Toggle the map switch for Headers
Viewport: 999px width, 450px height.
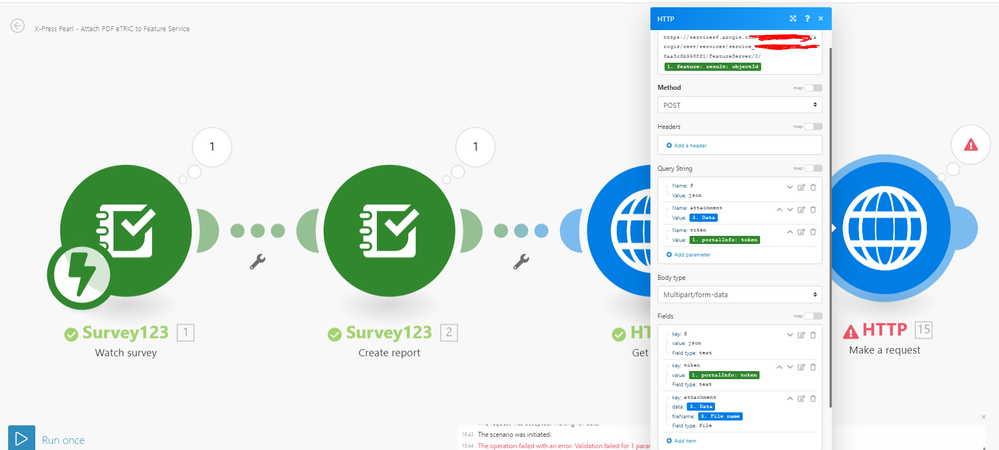[813, 126]
